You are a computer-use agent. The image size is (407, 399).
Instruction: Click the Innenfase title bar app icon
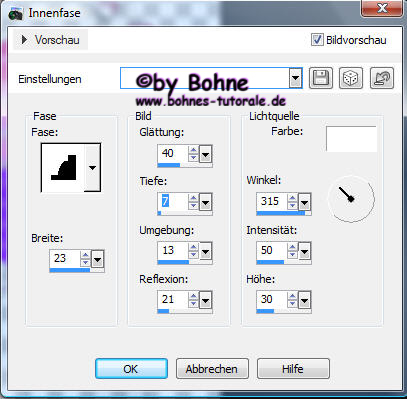[15, 14]
